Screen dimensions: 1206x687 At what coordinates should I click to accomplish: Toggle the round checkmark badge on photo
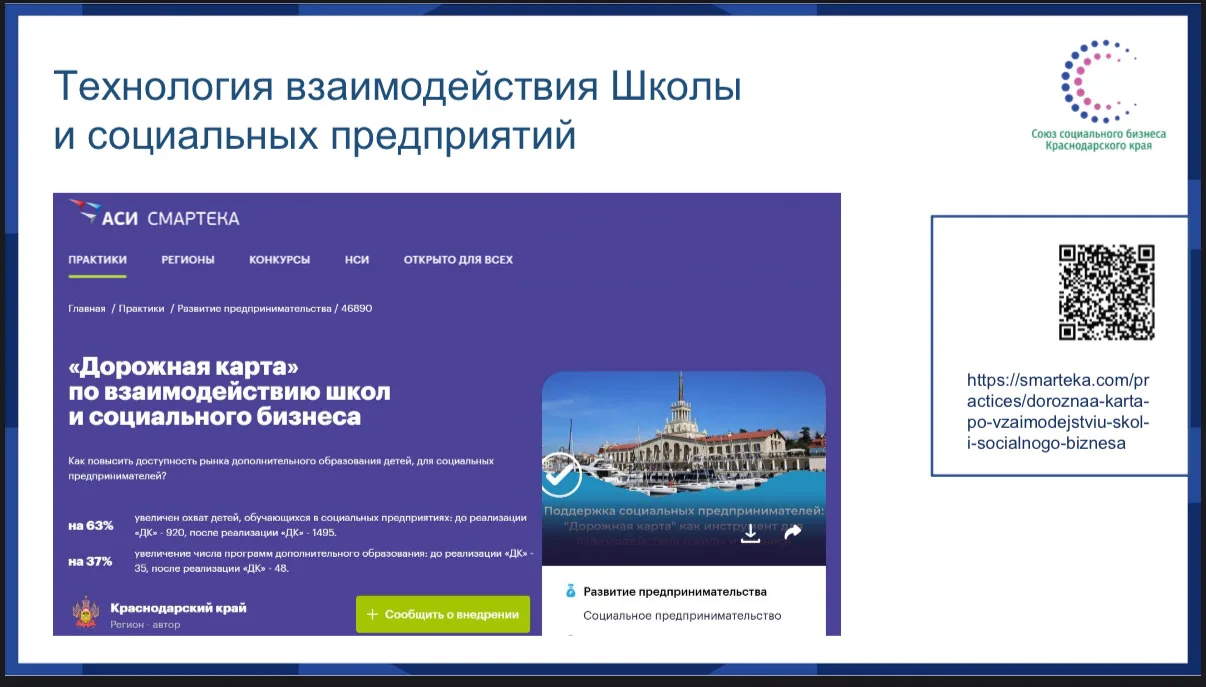[560, 475]
